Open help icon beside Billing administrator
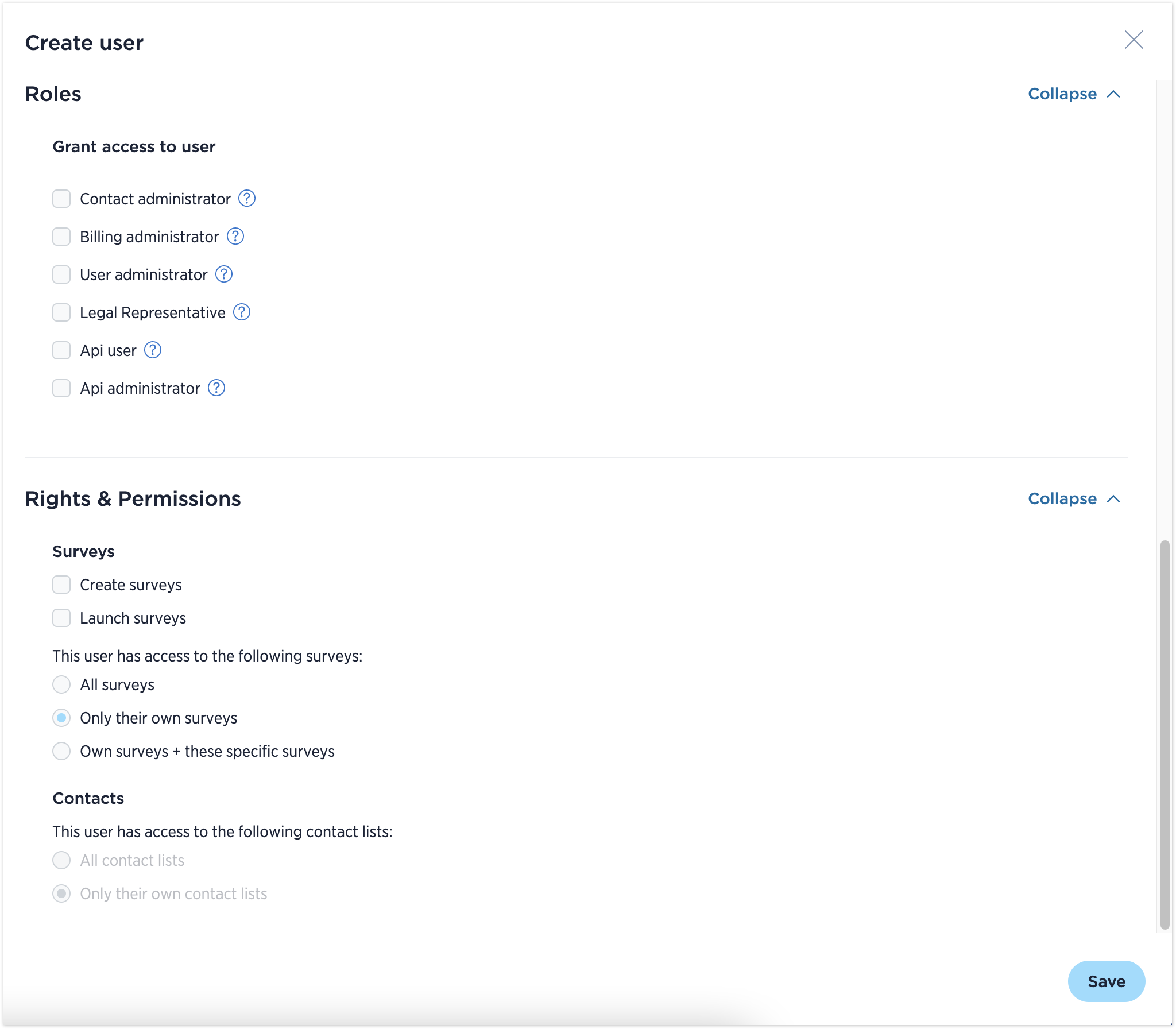Screen dimensions: 1176x1029 235,236
